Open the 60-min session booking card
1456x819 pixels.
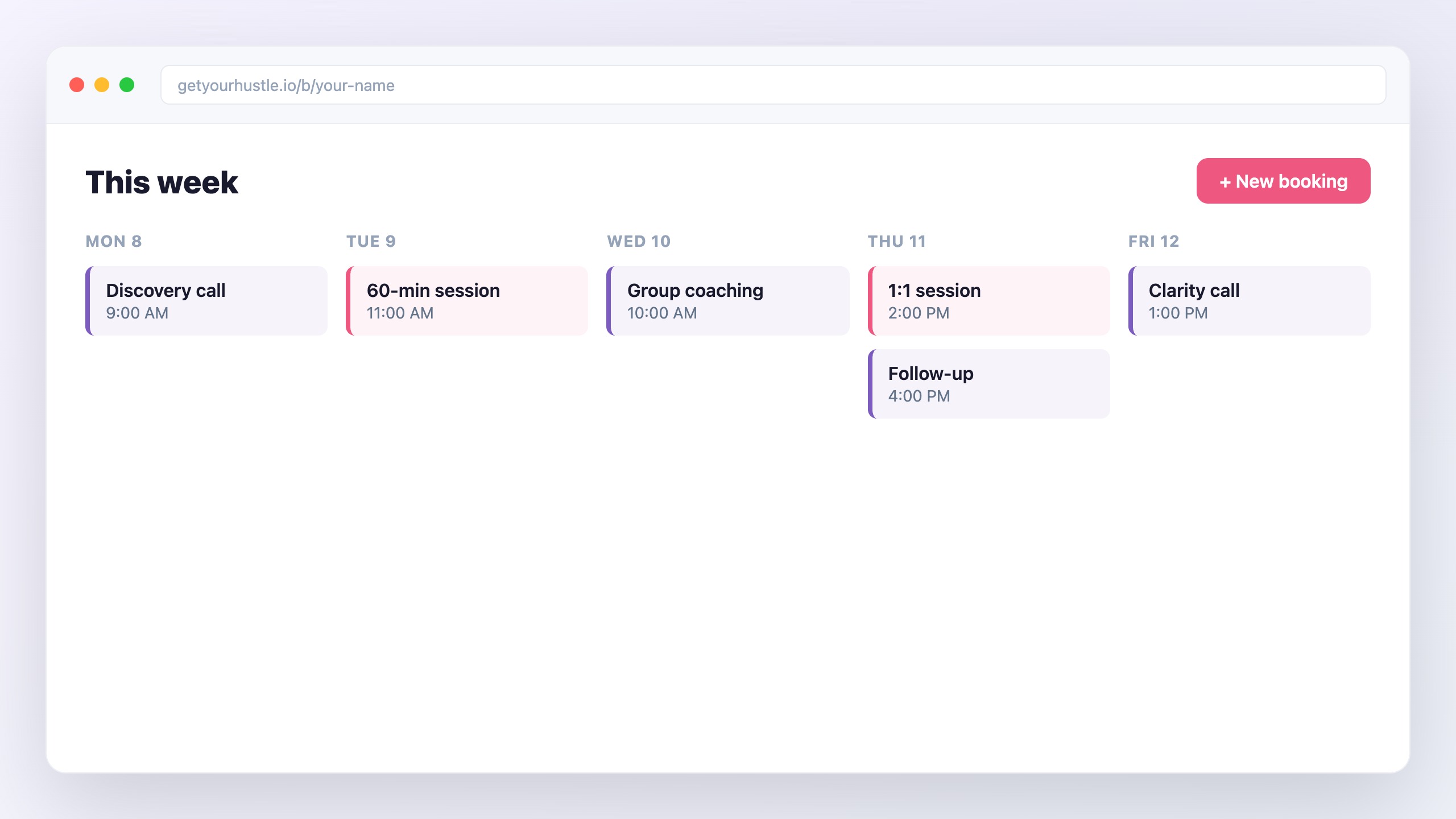(467, 301)
